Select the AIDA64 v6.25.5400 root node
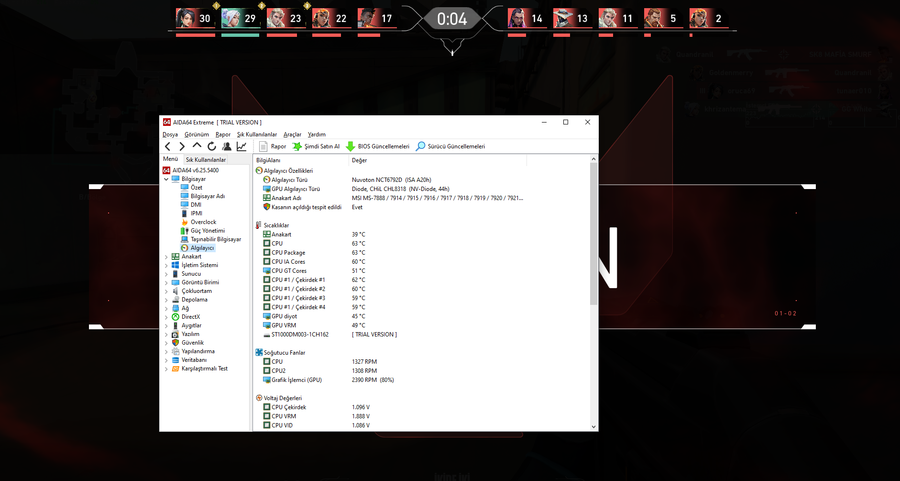This screenshot has width=900, height=481. pyautogui.click(x=191, y=170)
